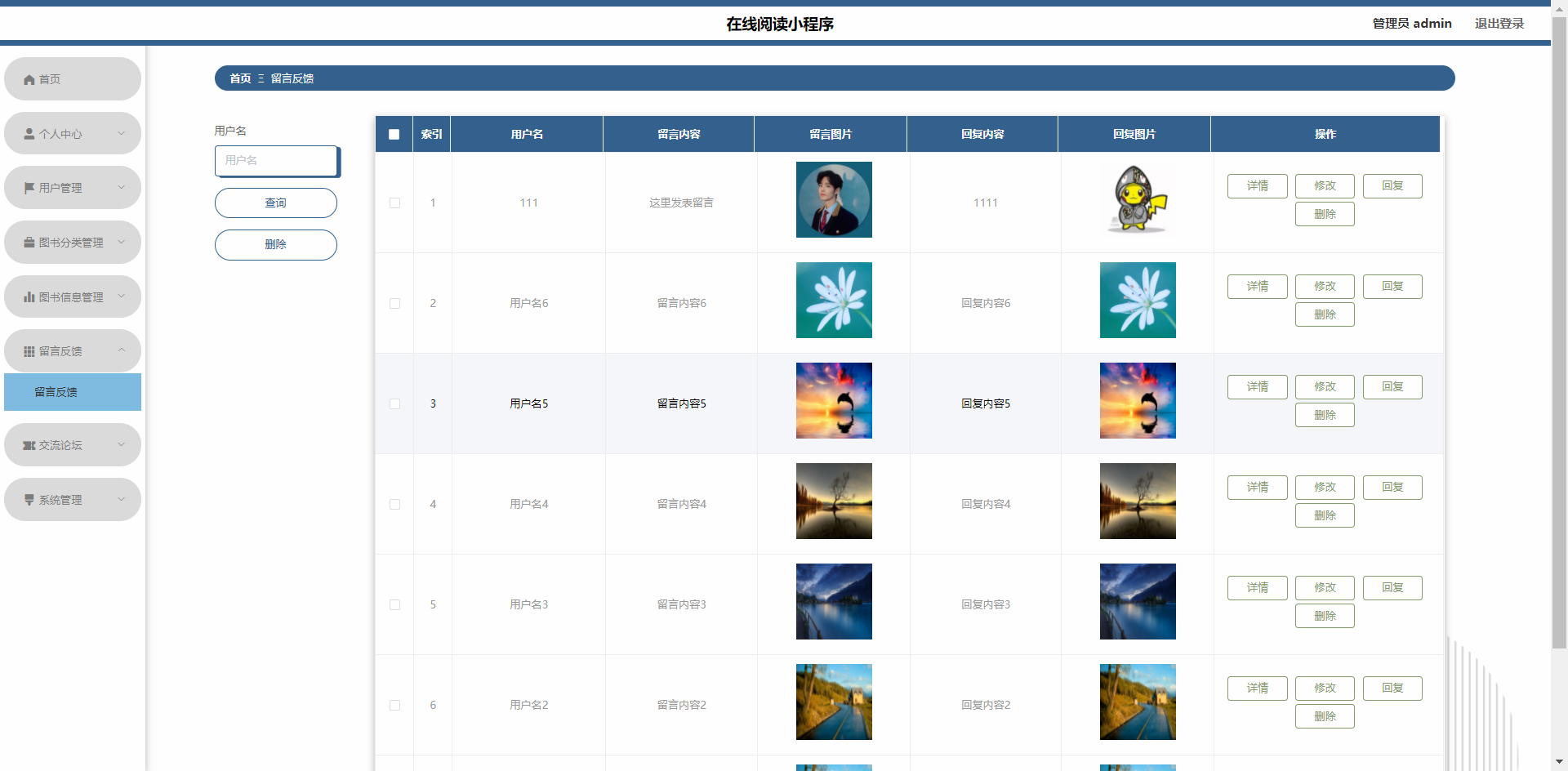Check the checkbox for row 1 (111)

[x=395, y=203]
